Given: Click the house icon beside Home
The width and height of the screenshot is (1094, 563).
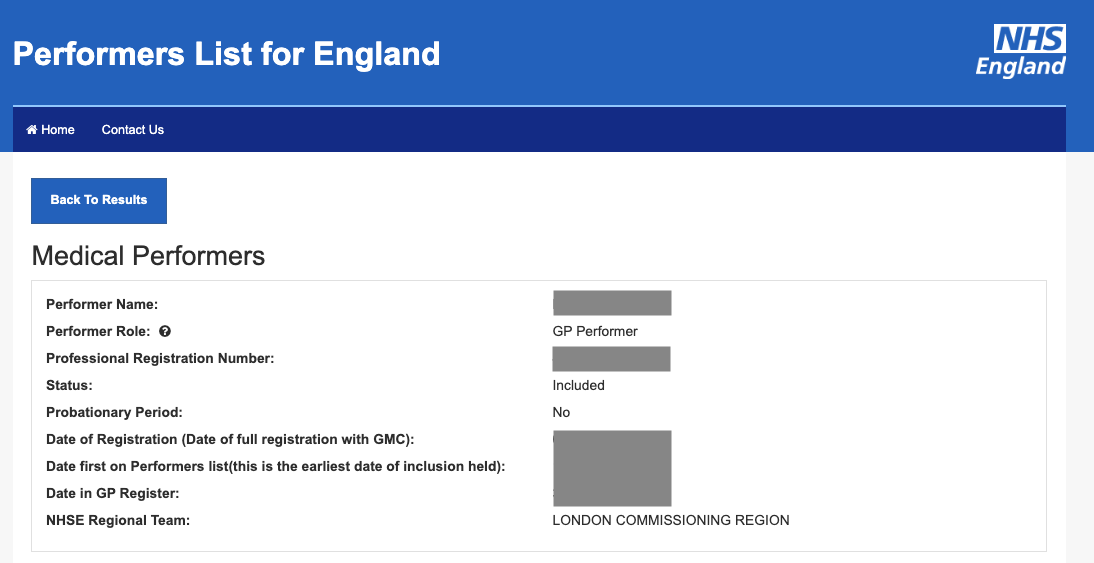Looking at the screenshot, I should point(31,130).
